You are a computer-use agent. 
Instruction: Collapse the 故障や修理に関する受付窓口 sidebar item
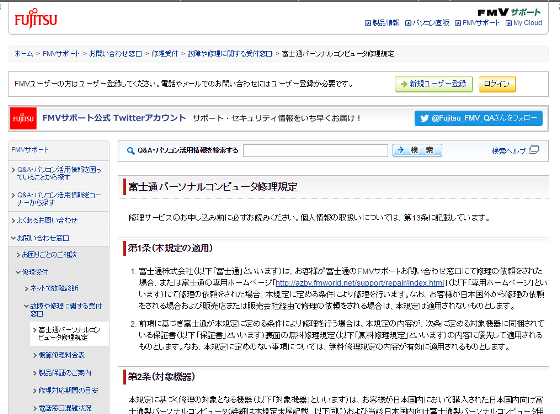coord(66,310)
